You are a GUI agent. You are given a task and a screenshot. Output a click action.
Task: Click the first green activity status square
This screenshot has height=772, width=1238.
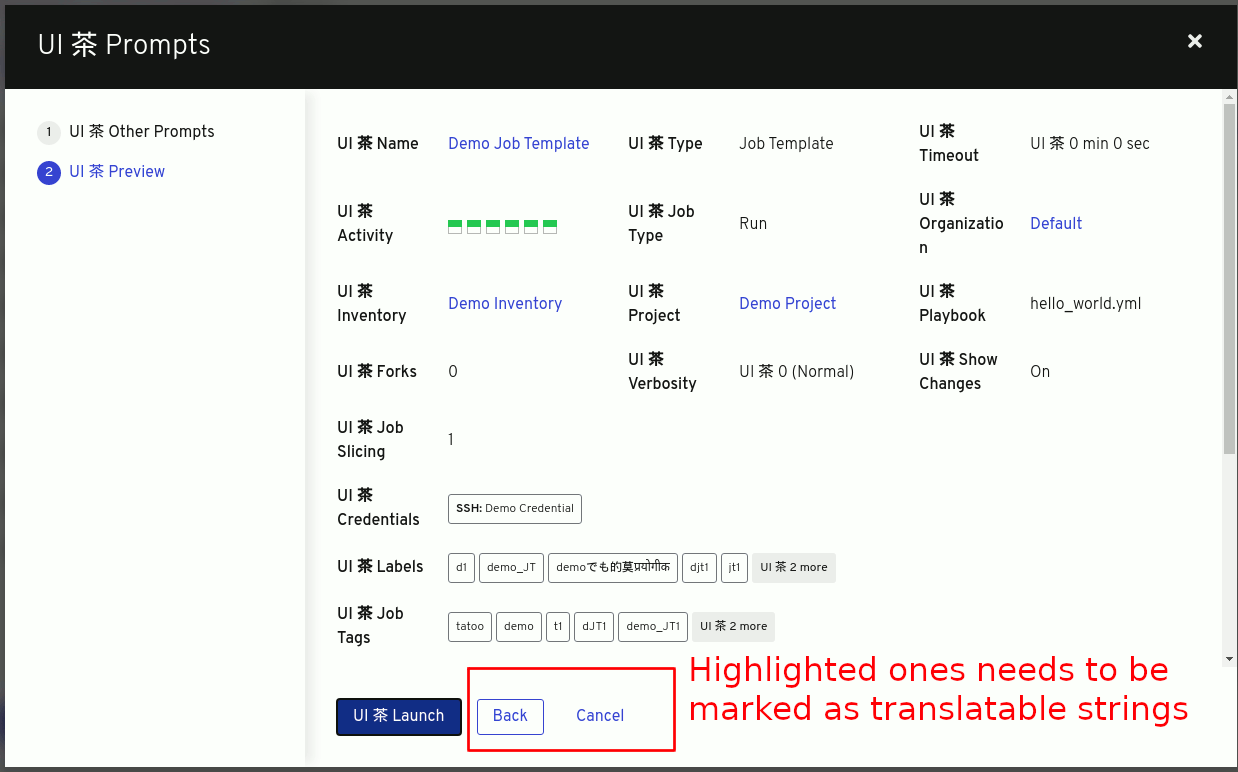click(455, 226)
